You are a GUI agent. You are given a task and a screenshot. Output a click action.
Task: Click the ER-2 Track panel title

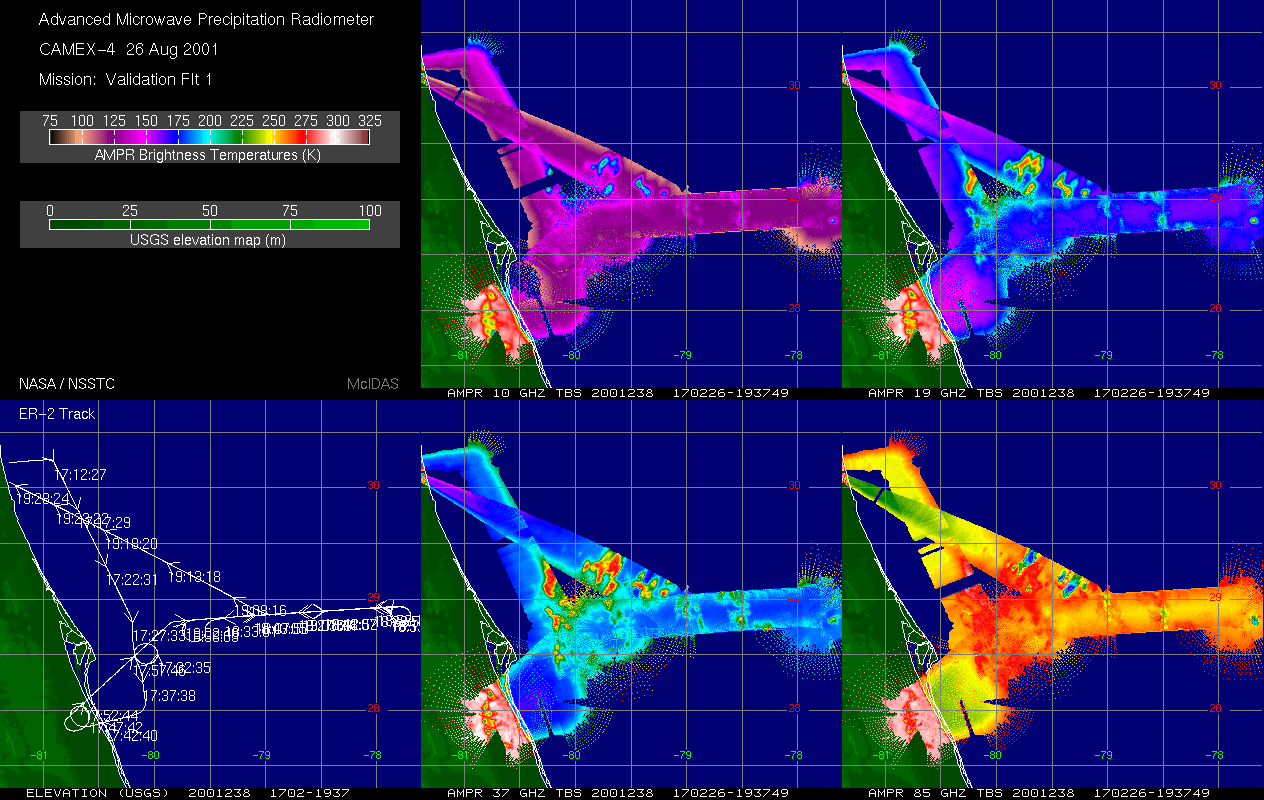point(57,413)
